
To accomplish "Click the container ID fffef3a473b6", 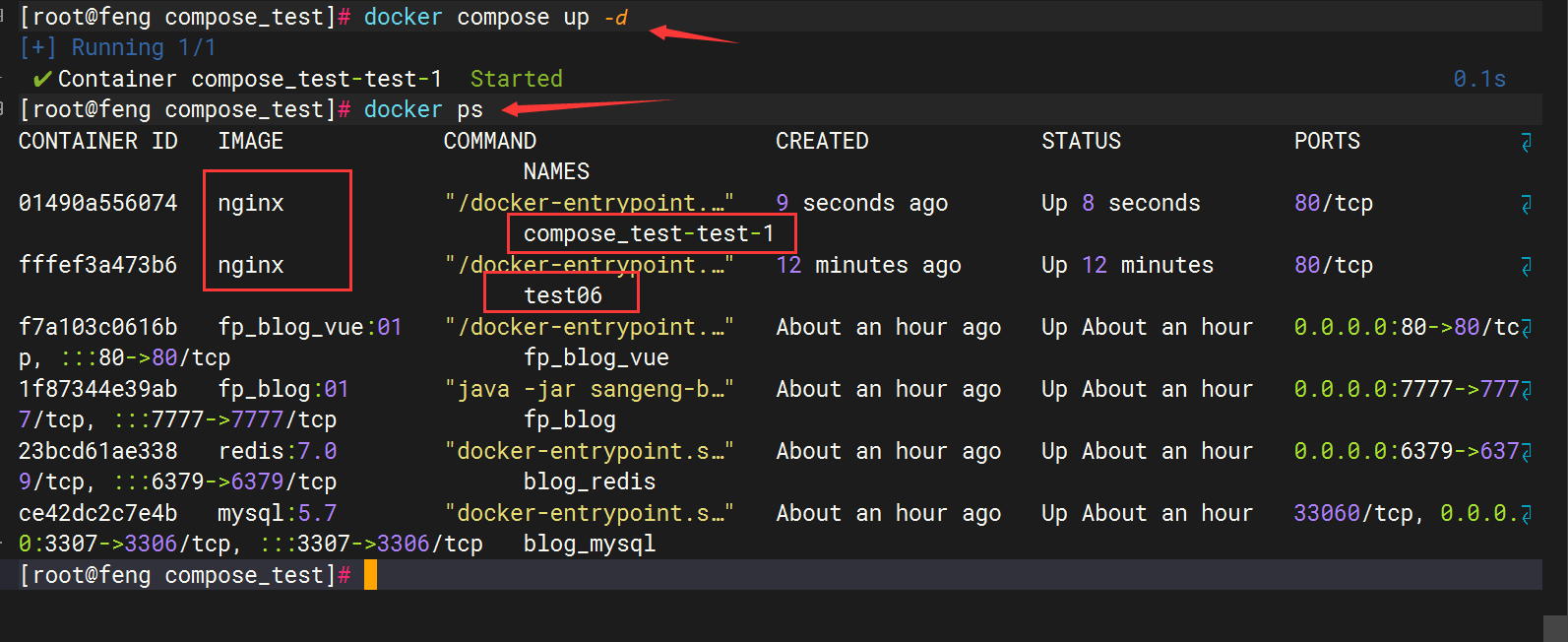I will tap(97, 266).
